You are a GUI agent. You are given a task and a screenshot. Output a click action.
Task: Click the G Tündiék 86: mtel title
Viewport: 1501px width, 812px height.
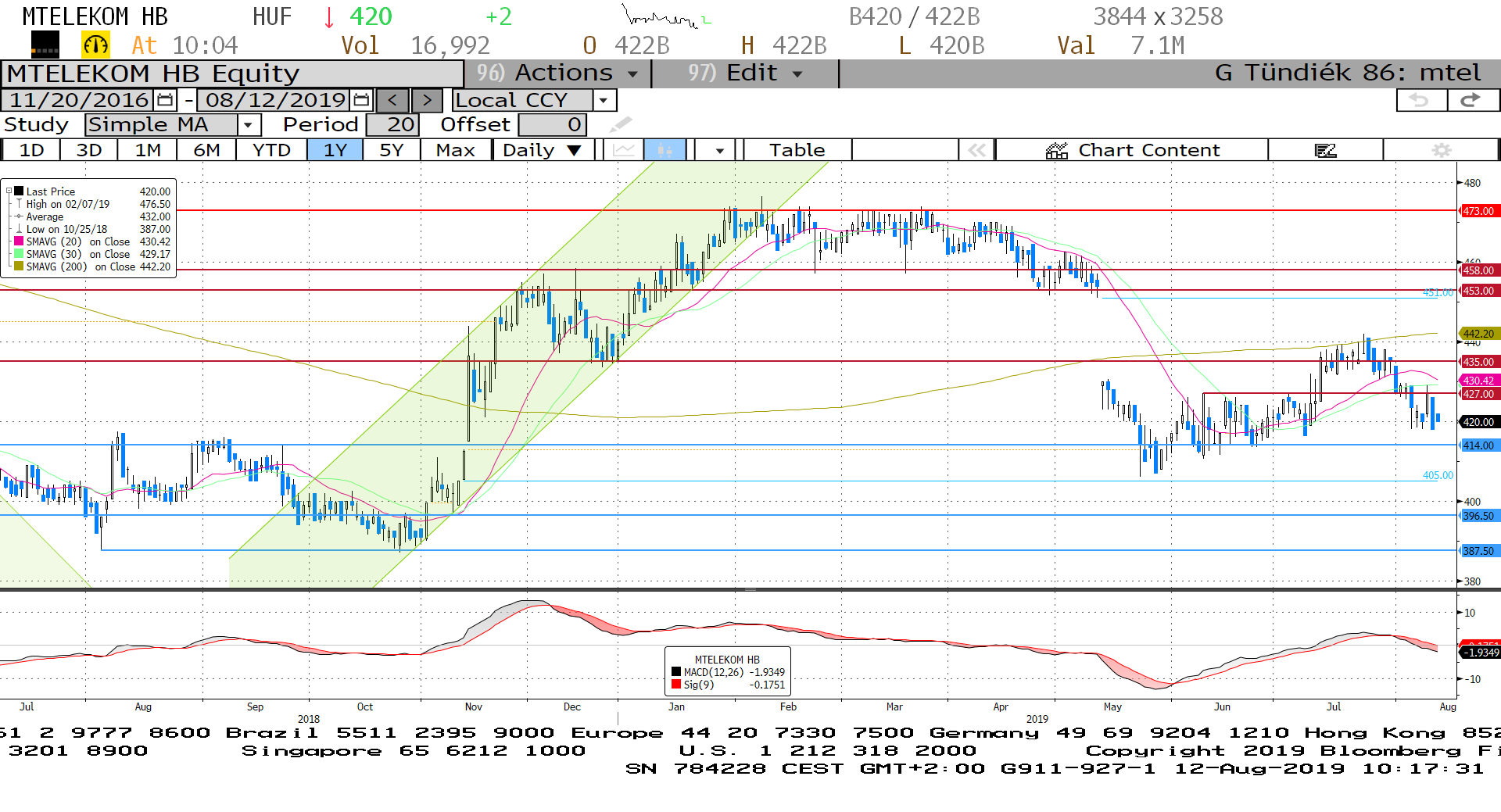pos(1348,73)
